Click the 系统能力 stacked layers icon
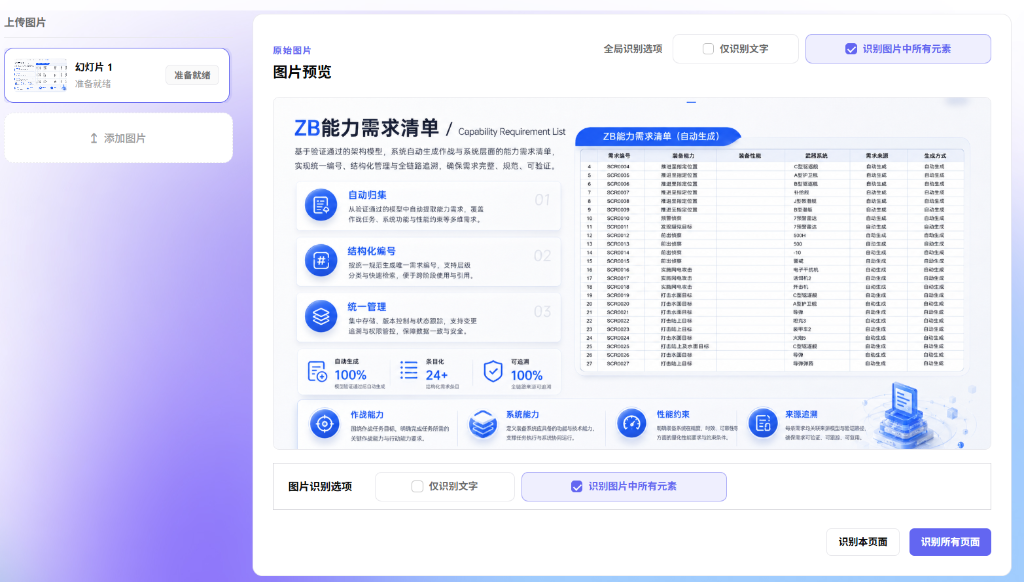The image size is (1024, 582). 483,425
